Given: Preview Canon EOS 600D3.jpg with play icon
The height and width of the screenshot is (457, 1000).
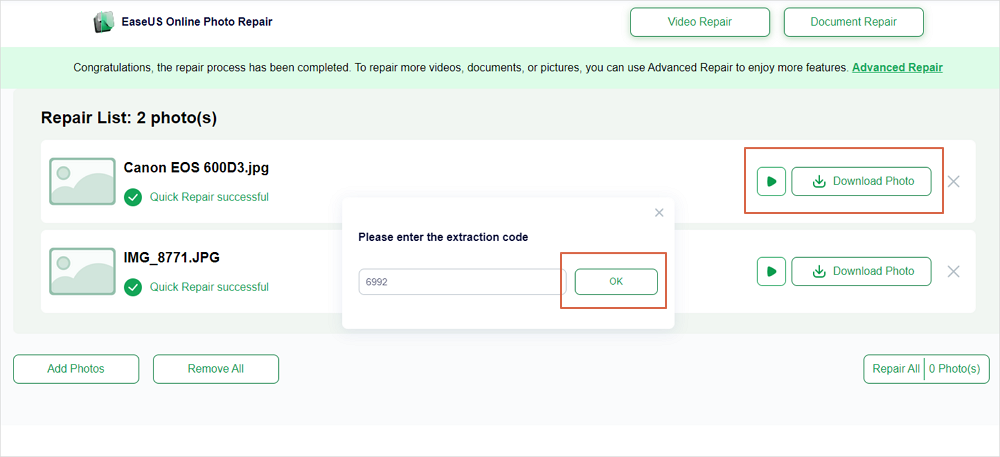Looking at the screenshot, I should coord(771,182).
